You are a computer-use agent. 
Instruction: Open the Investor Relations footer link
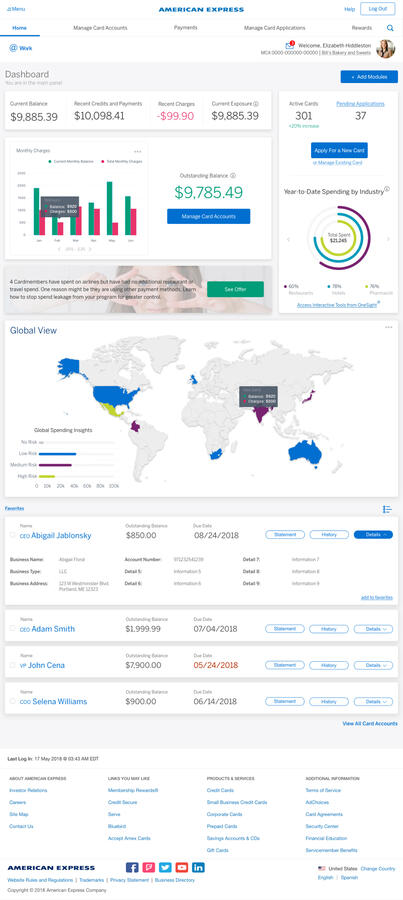point(28,790)
